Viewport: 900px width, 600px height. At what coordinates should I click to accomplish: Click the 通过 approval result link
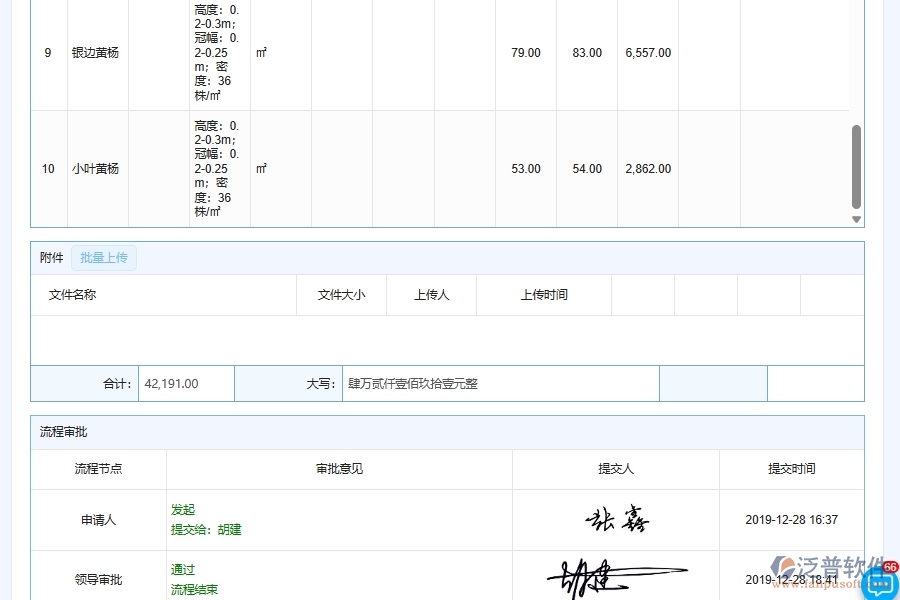[182, 570]
